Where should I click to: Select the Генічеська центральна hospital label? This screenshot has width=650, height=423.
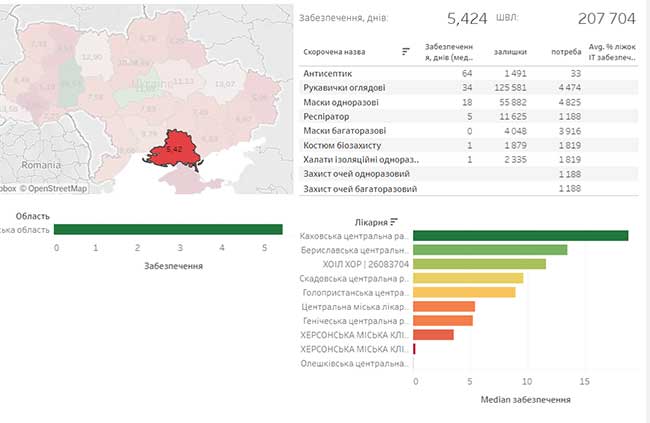pos(354,321)
